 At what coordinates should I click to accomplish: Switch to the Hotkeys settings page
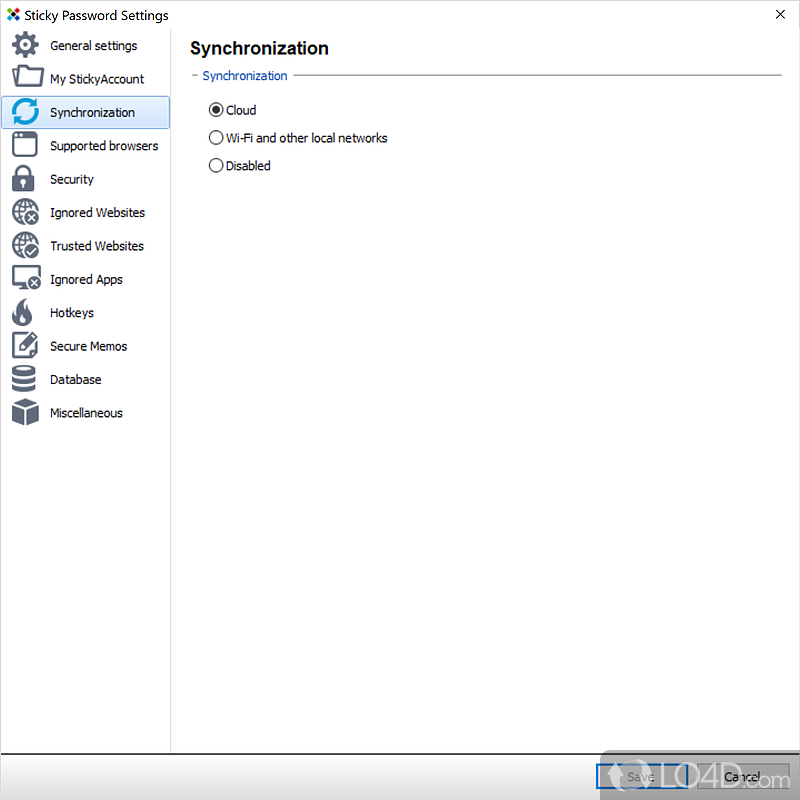pos(72,313)
